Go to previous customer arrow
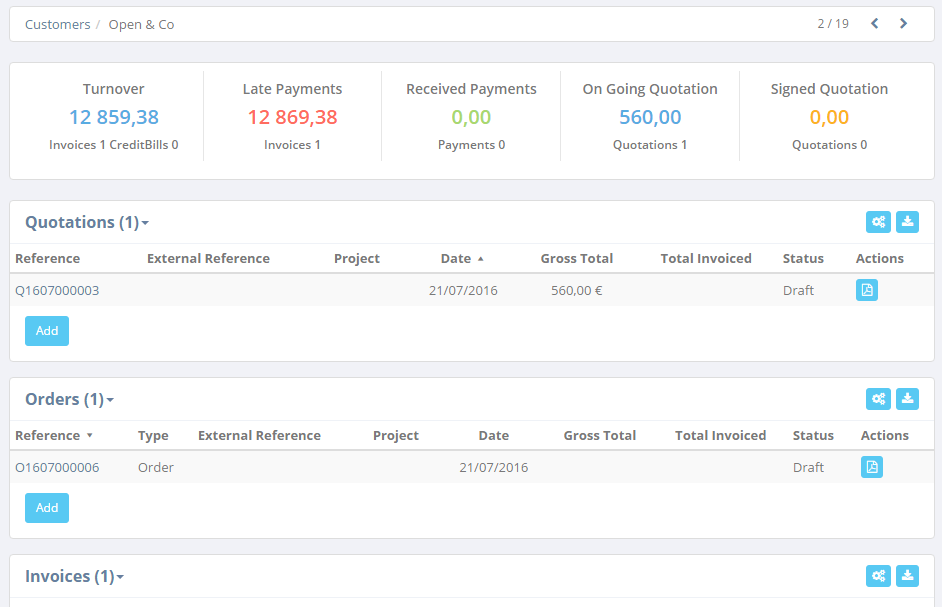 point(875,23)
